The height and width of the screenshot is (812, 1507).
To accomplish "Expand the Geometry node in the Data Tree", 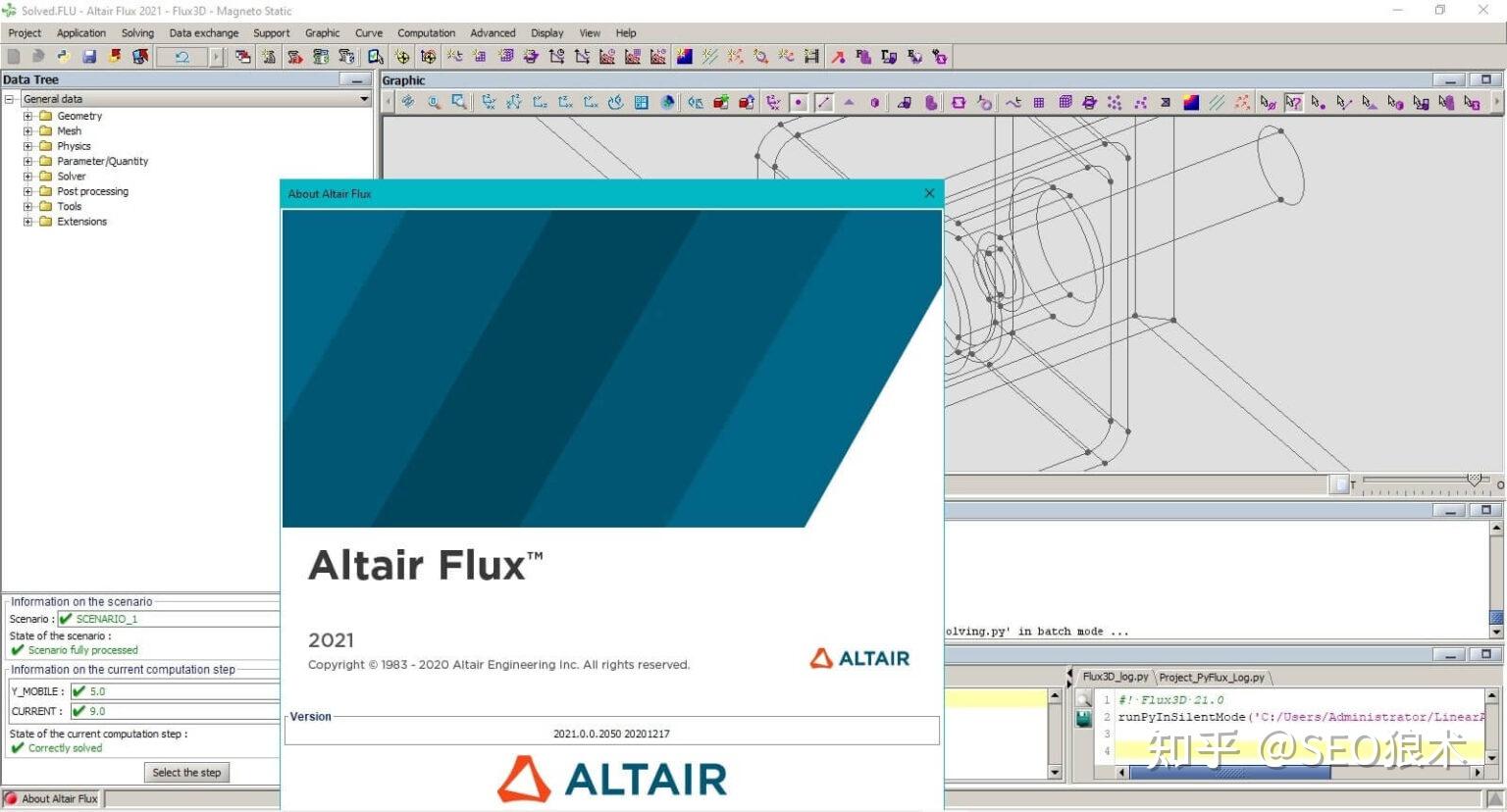I will point(27,115).
